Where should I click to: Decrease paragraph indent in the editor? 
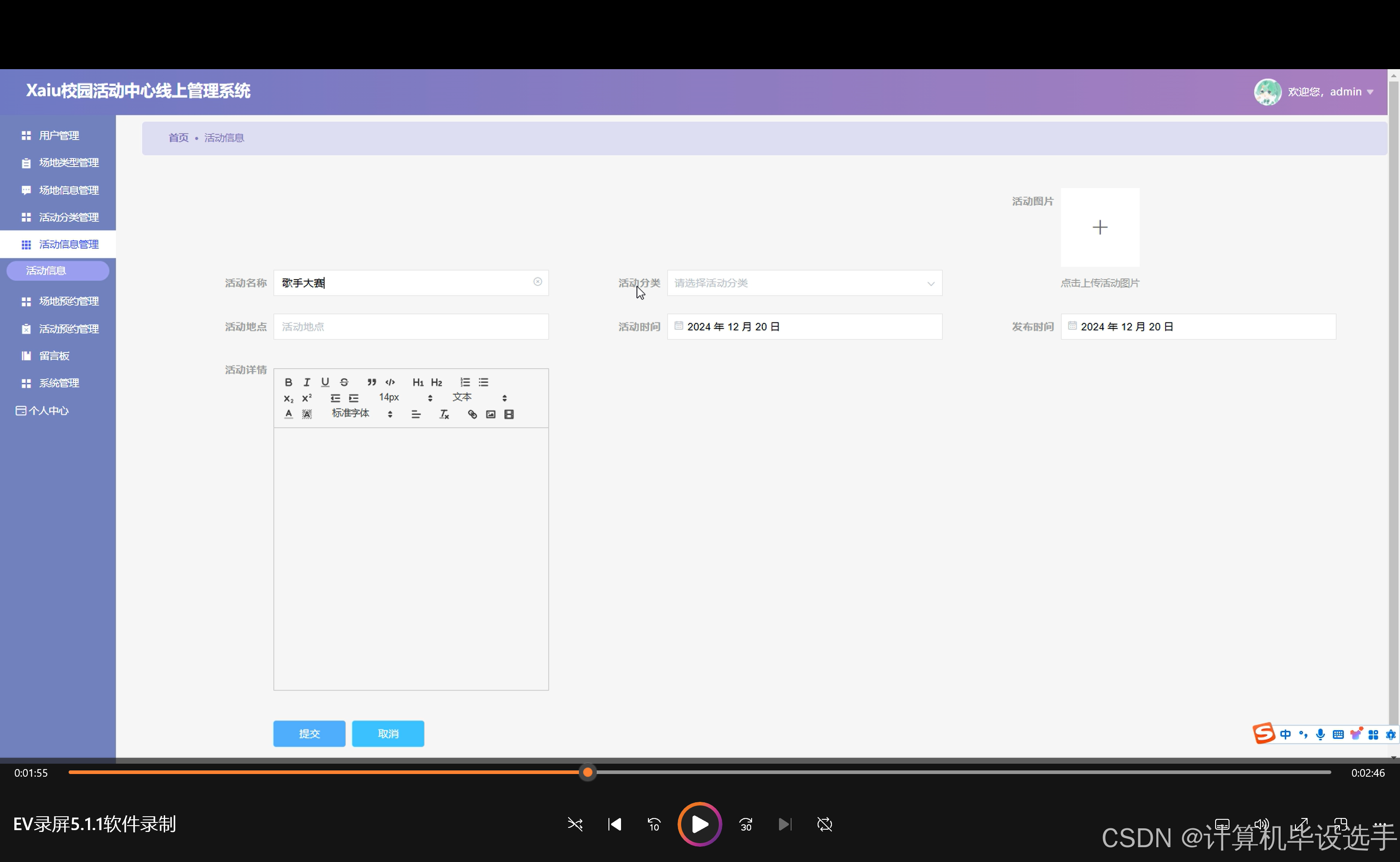[x=335, y=398]
